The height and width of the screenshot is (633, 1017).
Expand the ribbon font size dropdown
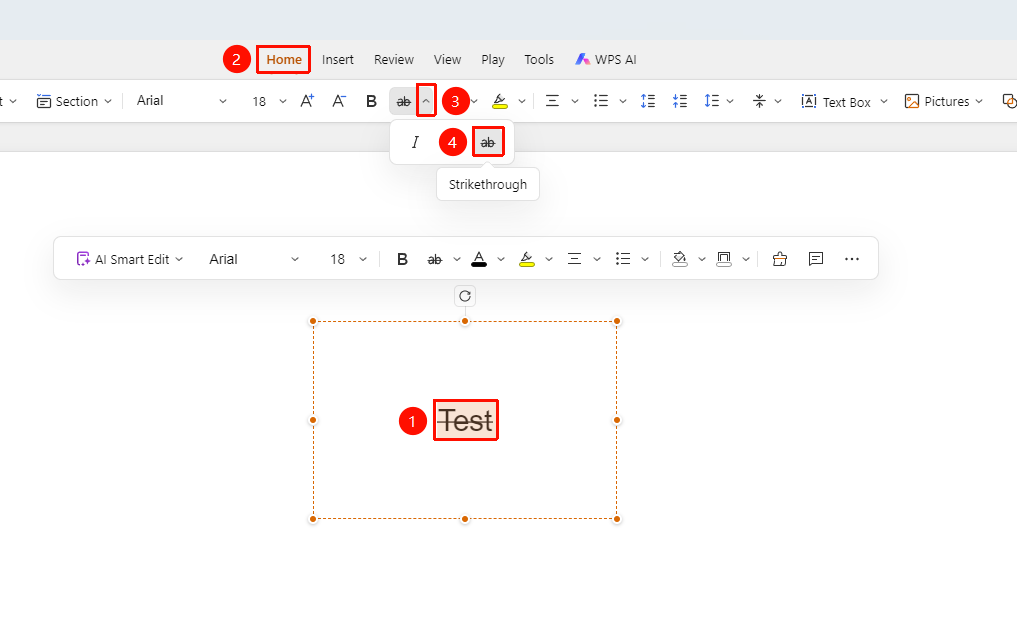pyautogui.click(x=283, y=102)
